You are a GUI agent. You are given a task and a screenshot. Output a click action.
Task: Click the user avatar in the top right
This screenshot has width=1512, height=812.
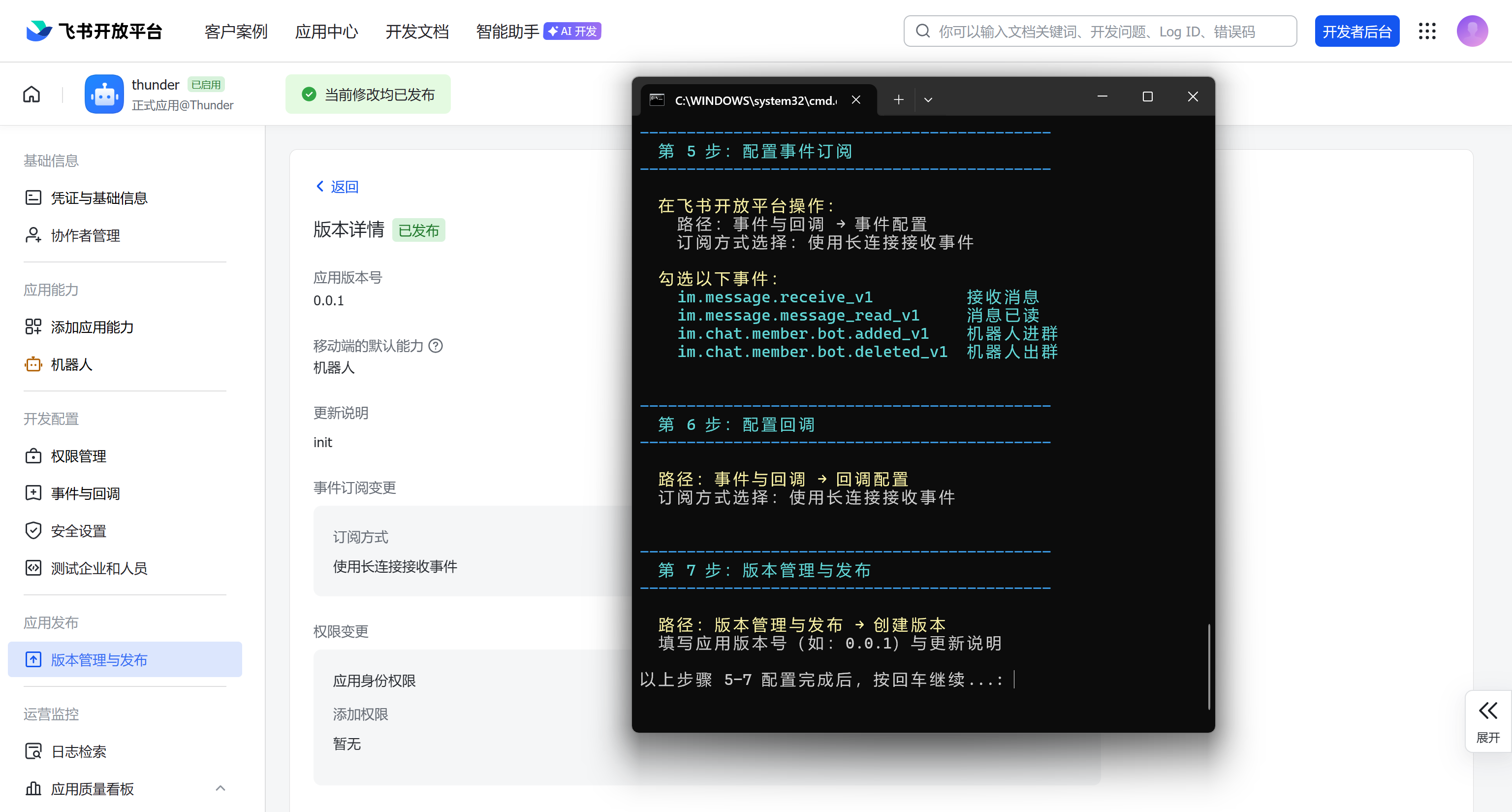[1472, 31]
